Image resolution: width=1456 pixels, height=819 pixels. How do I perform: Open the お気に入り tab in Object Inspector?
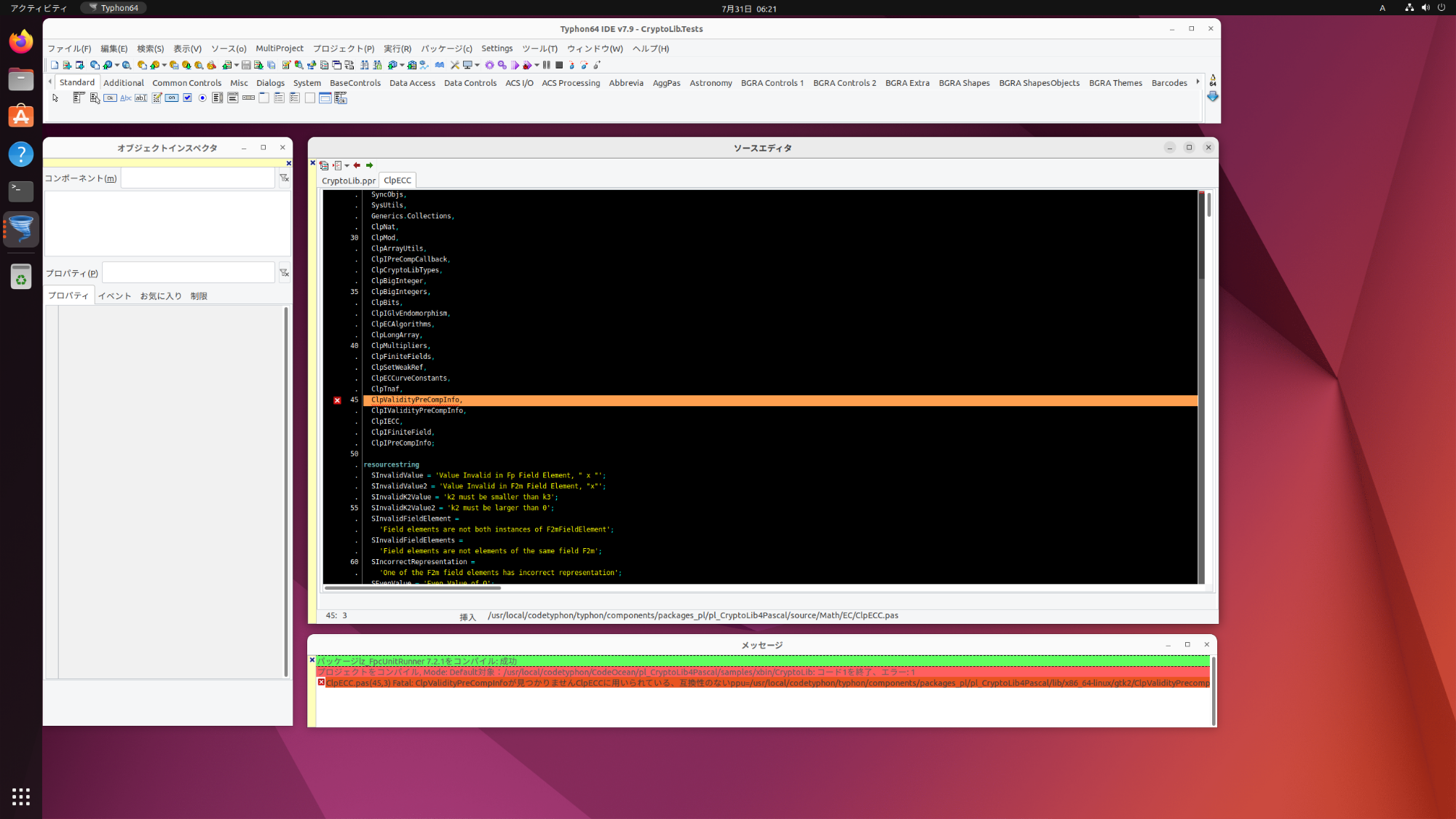161,296
